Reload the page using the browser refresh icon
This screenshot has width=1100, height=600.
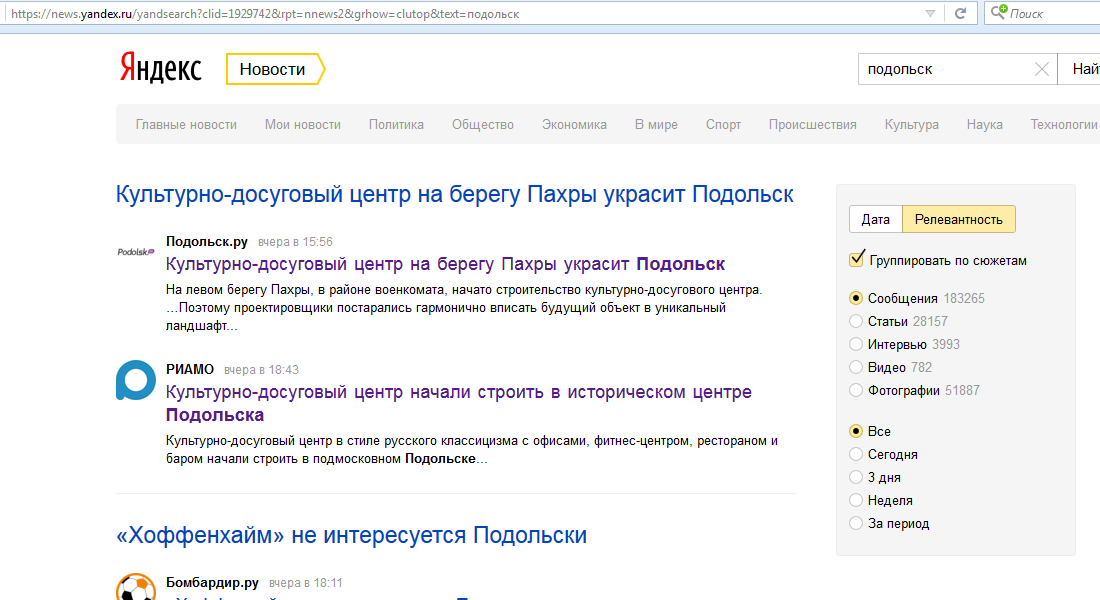pos(960,14)
